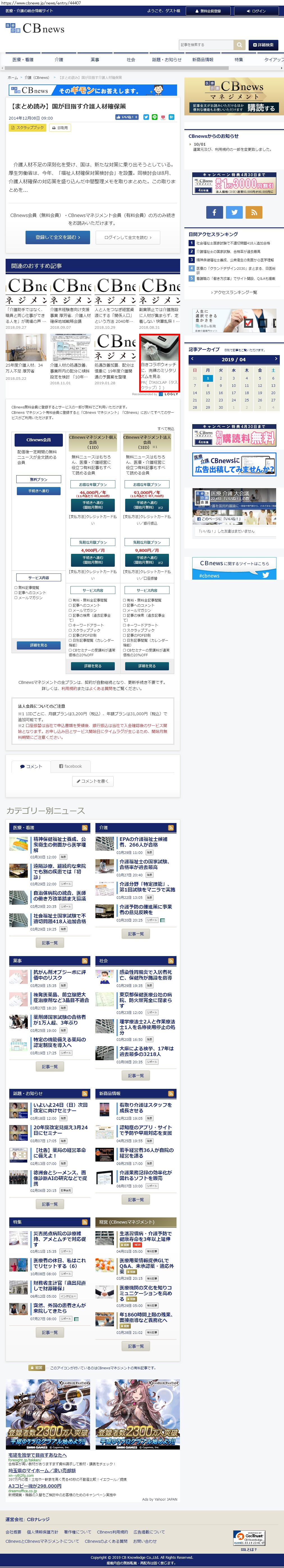This screenshot has height=1568, width=284.
Task: Click ホーム breadcrumb link
Action: (x=13, y=78)
